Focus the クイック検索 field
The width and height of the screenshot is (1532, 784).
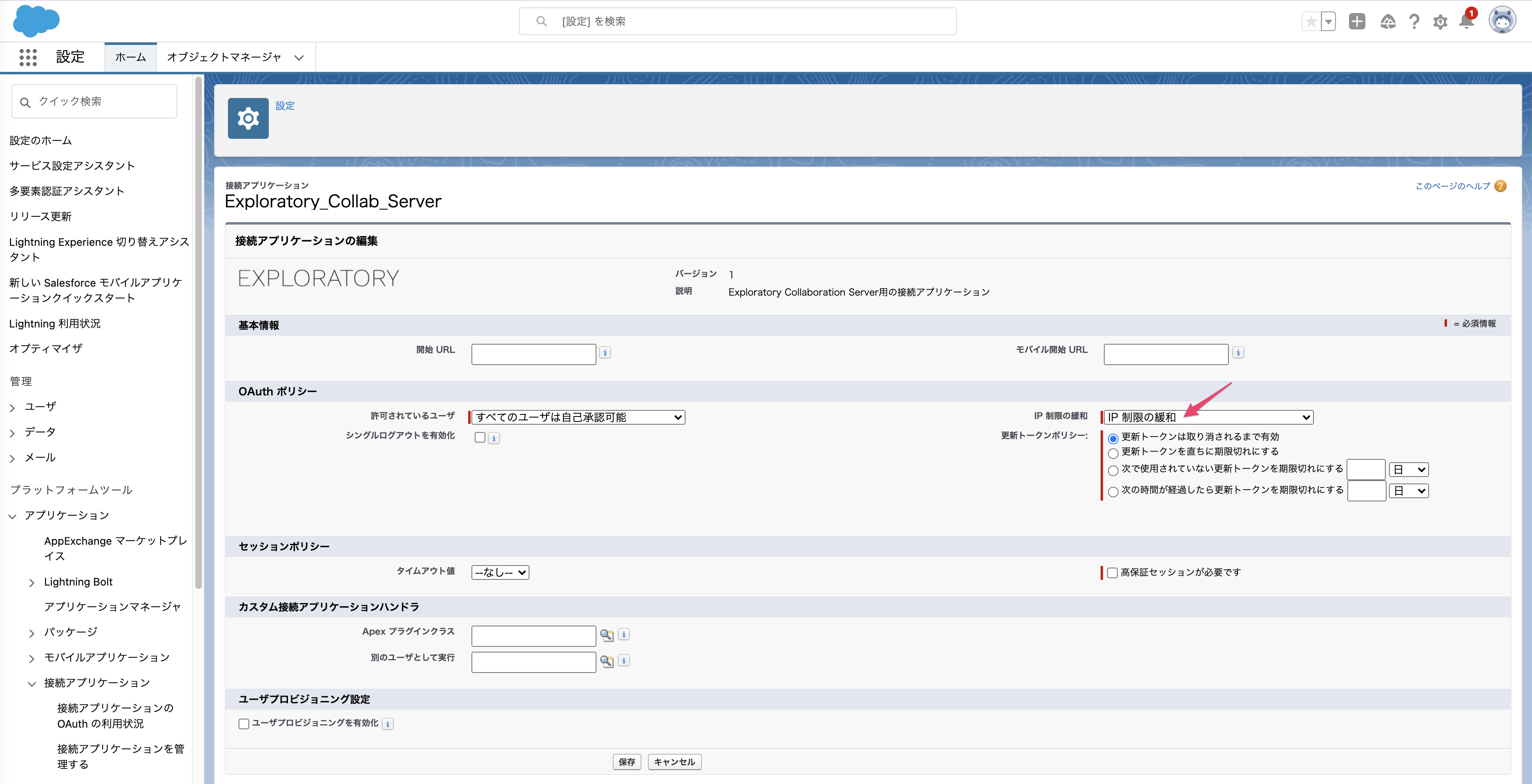tap(94, 101)
